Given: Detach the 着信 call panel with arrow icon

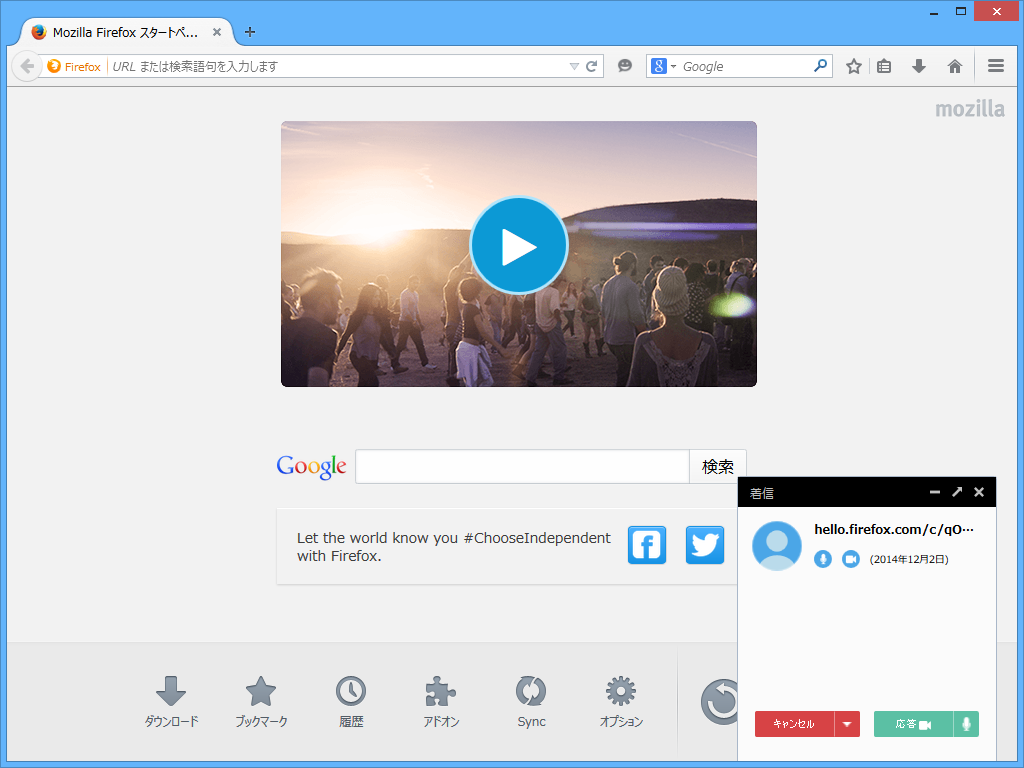Looking at the screenshot, I should 957,492.
